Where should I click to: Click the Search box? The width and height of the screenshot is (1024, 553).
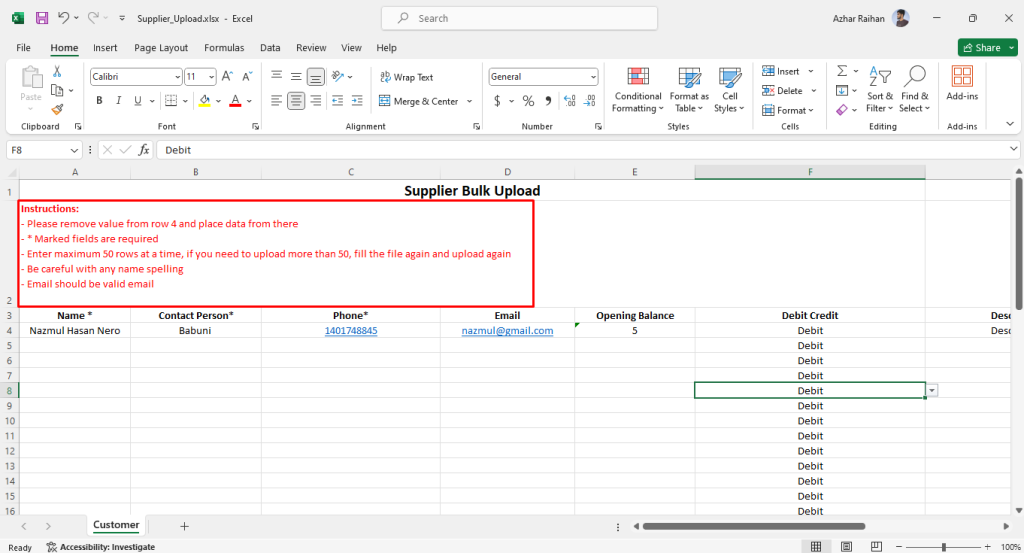[x=519, y=18]
